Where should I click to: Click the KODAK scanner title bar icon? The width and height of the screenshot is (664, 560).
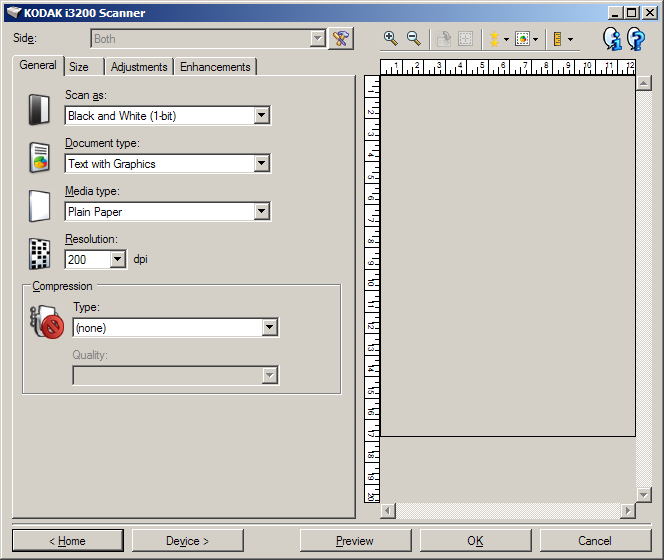14,13
